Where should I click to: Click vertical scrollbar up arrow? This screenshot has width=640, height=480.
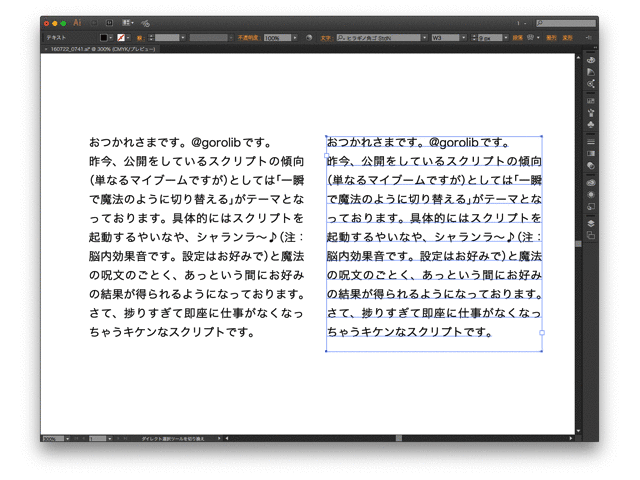tap(578, 58)
